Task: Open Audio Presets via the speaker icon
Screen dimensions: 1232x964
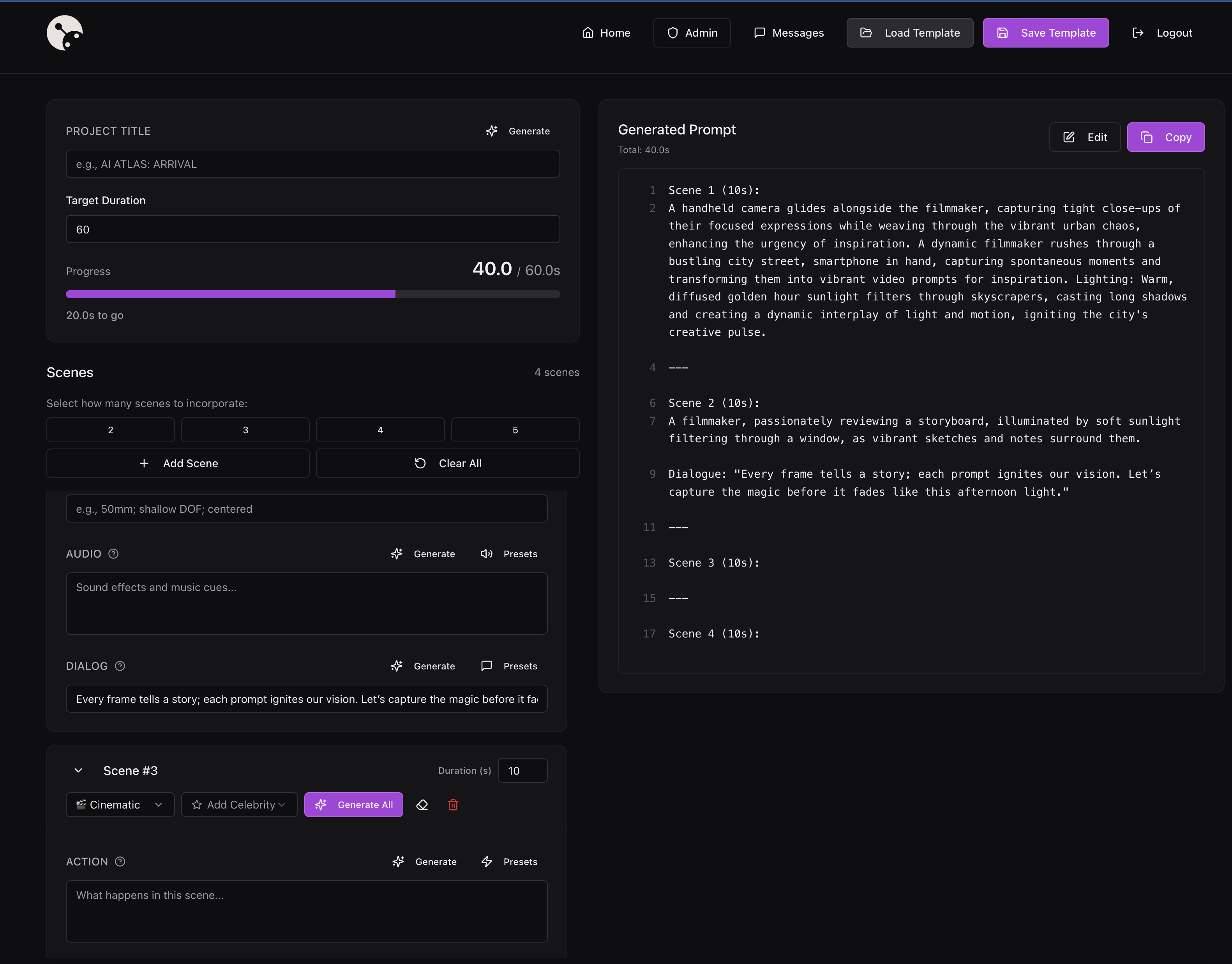Action: tap(486, 554)
